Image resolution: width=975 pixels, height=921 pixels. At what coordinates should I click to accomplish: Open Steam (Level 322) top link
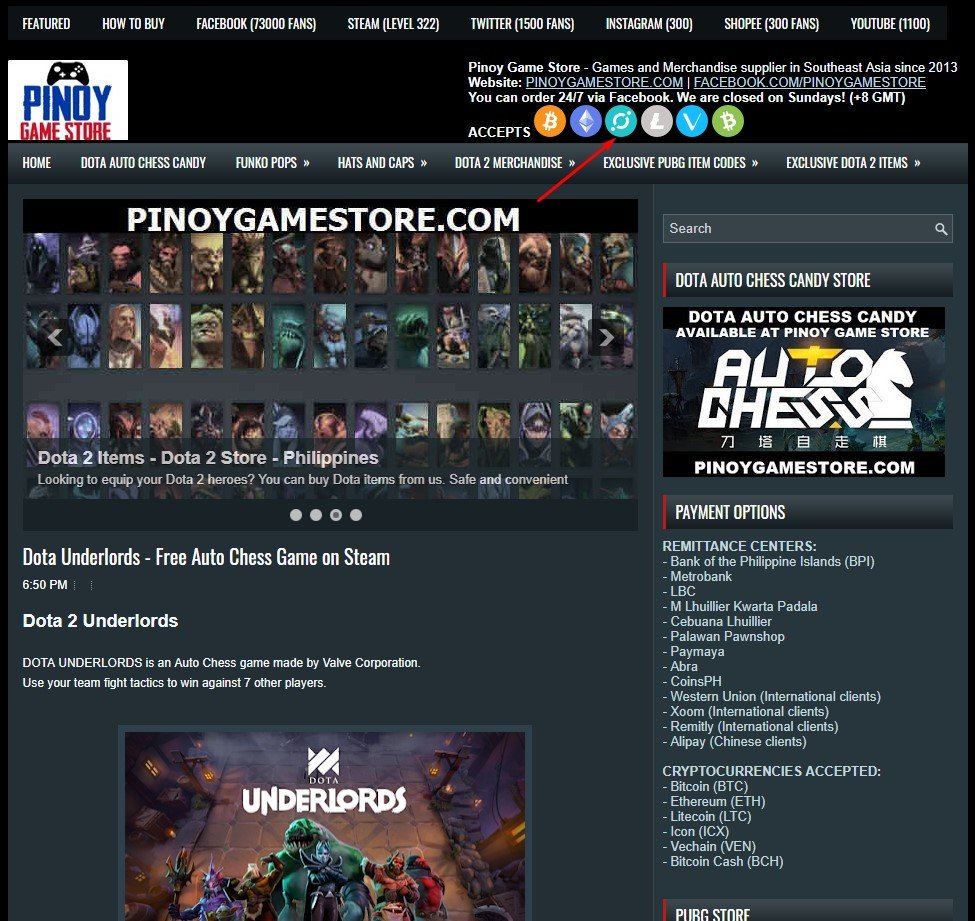point(393,24)
